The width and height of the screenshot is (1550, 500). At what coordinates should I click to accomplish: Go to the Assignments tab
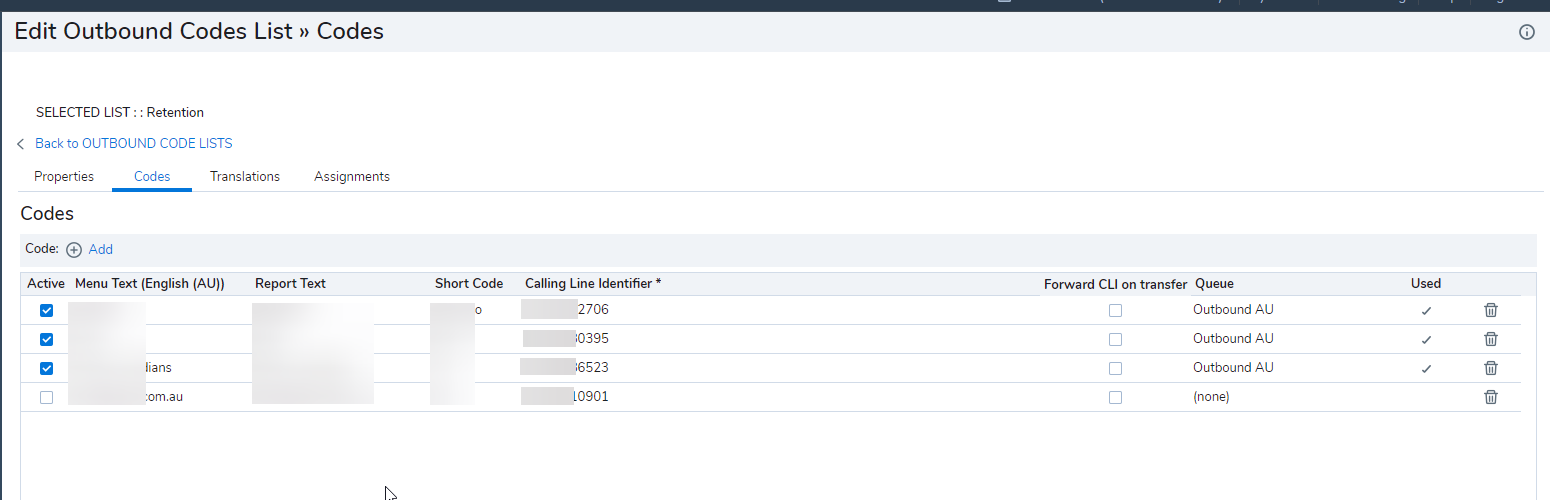(x=352, y=177)
